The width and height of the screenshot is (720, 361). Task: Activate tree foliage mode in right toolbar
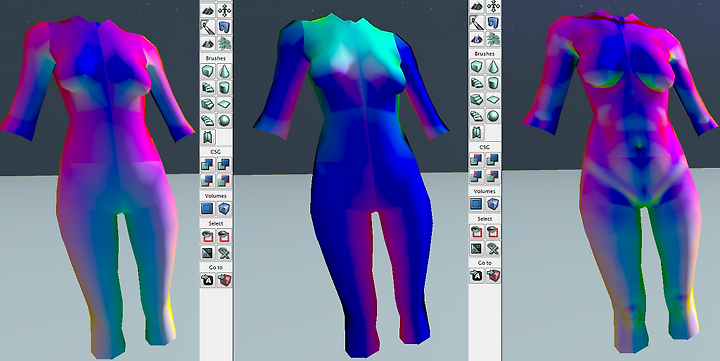(493, 39)
